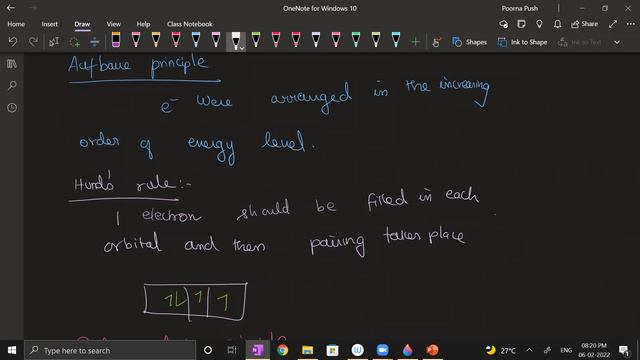Click the 27°C weather widget
This screenshot has height=360, width=640.
pos(500,350)
